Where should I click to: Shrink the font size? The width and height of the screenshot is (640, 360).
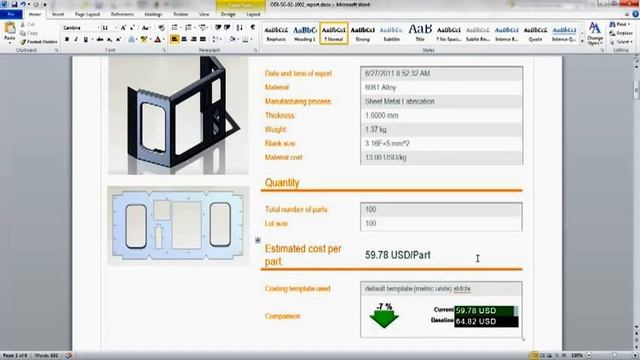(132, 28)
